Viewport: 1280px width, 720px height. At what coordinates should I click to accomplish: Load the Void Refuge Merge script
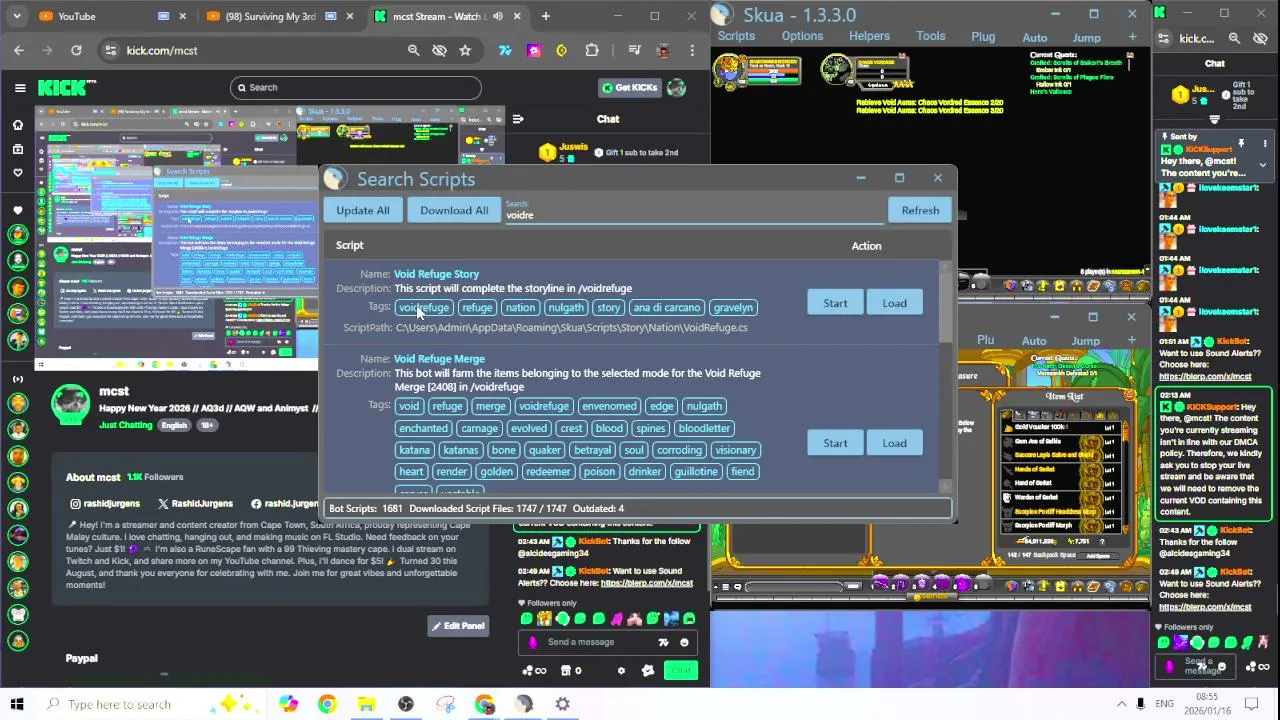[x=894, y=443]
